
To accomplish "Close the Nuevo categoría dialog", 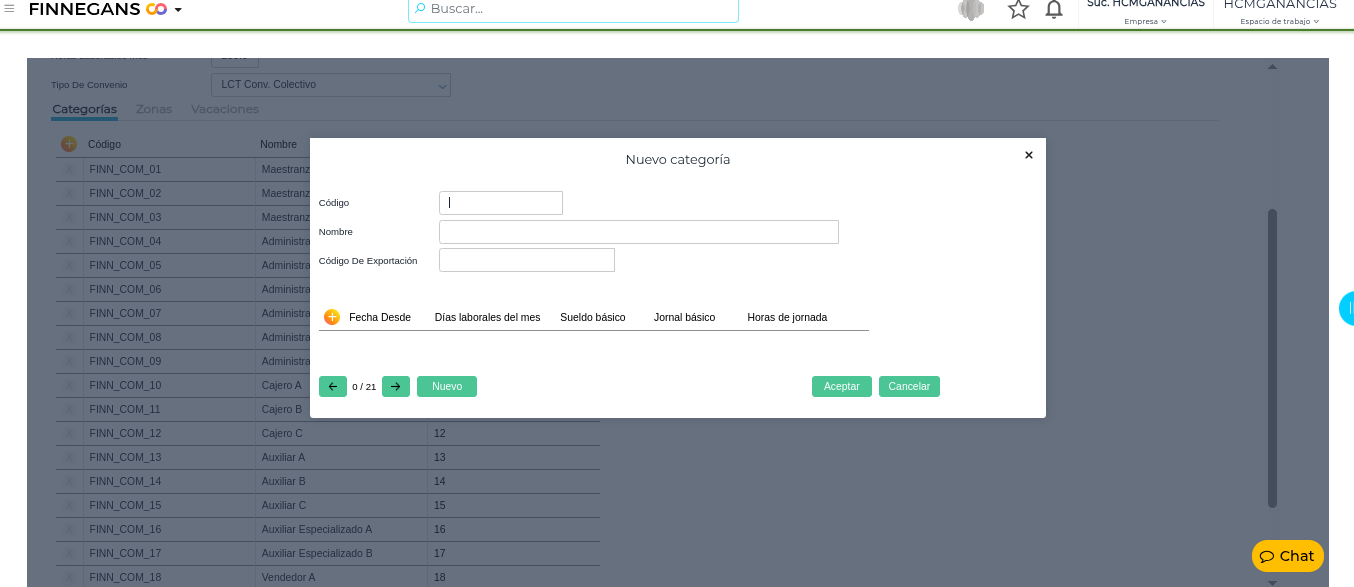I will [x=1028, y=155].
